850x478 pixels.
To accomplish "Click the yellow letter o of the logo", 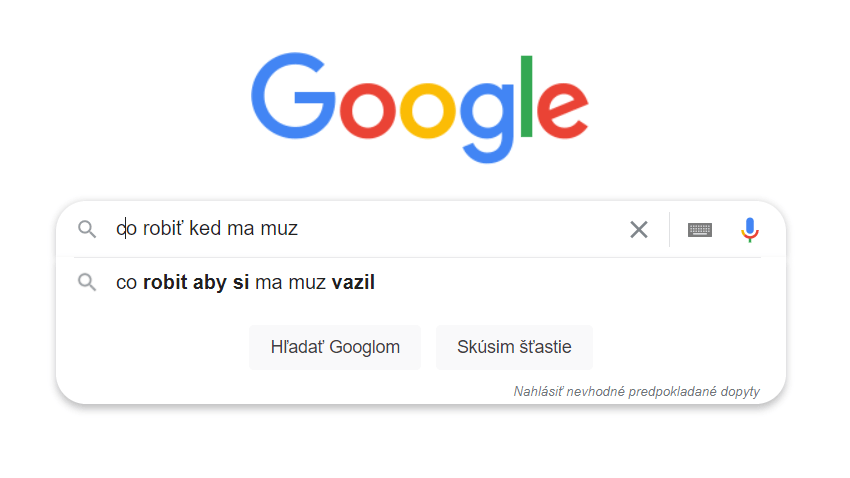I will click(427, 111).
